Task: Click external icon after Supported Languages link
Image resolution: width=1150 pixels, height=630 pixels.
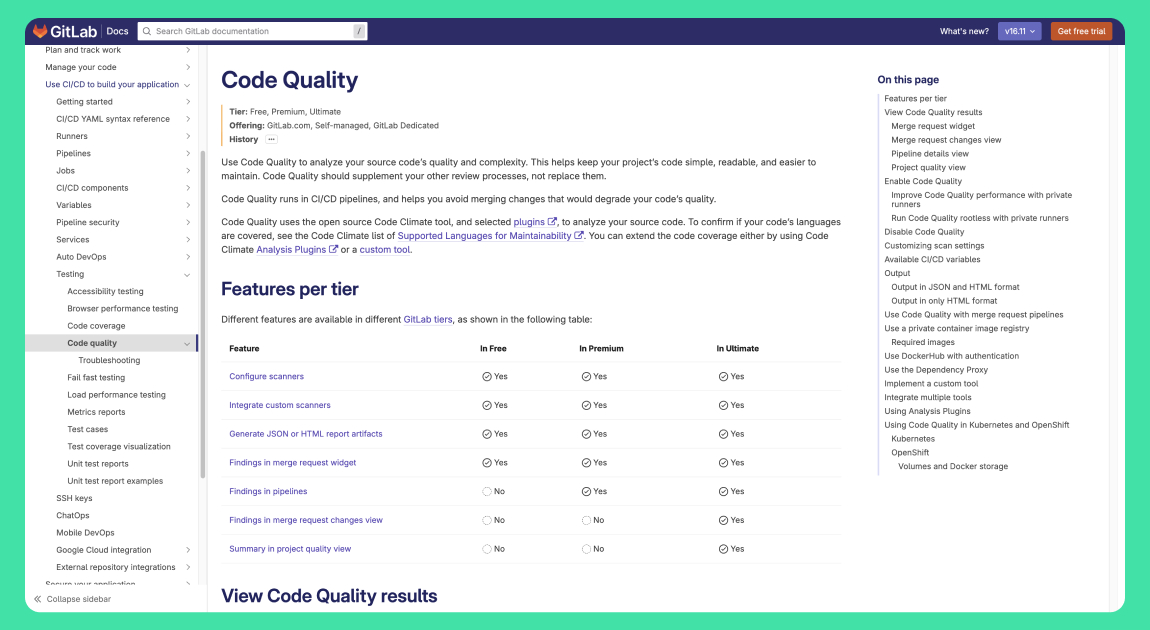Action: [x=579, y=236]
